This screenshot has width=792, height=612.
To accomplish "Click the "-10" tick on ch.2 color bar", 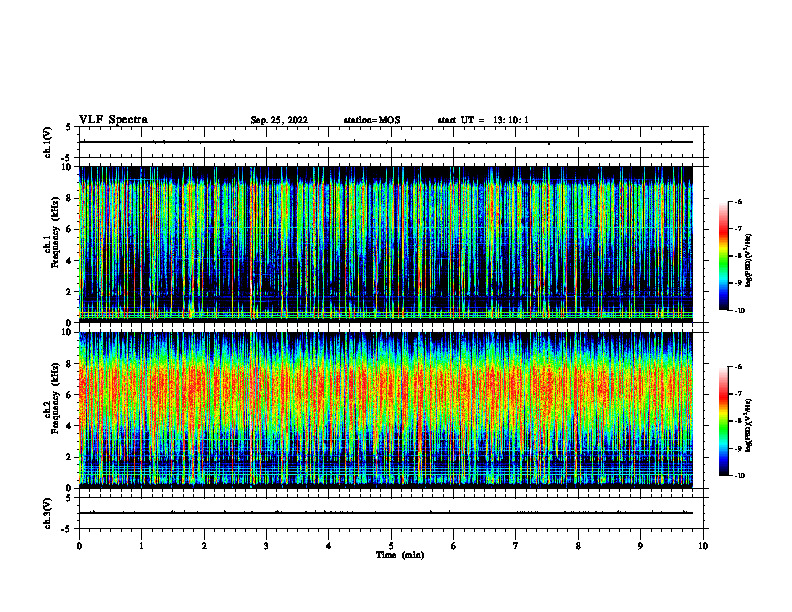I will (739, 476).
